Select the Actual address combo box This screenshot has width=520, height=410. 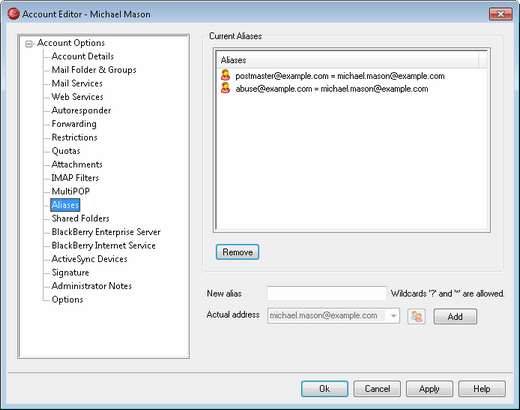click(333, 316)
